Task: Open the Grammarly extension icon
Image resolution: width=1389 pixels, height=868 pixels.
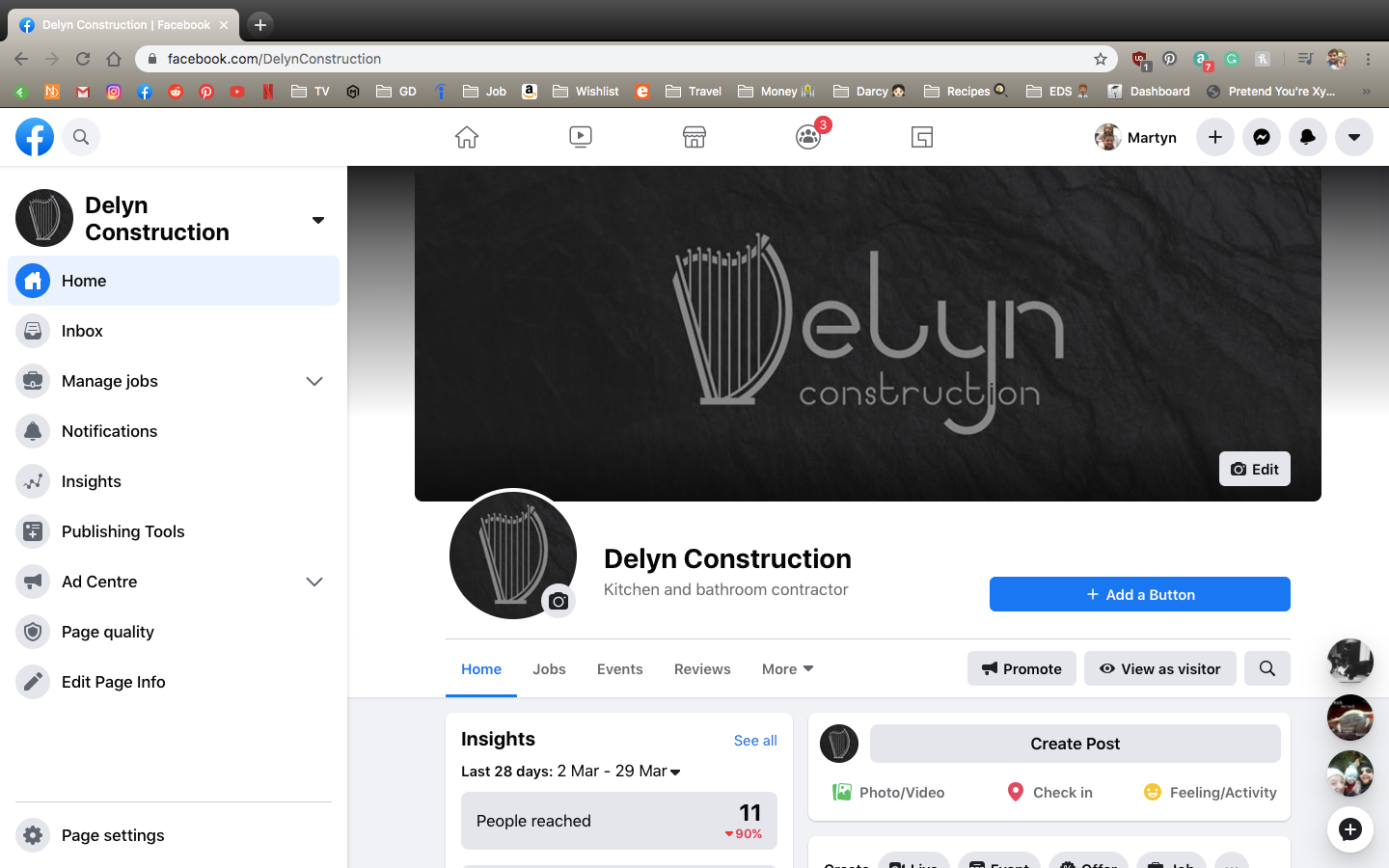Action: click(1232, 59)
